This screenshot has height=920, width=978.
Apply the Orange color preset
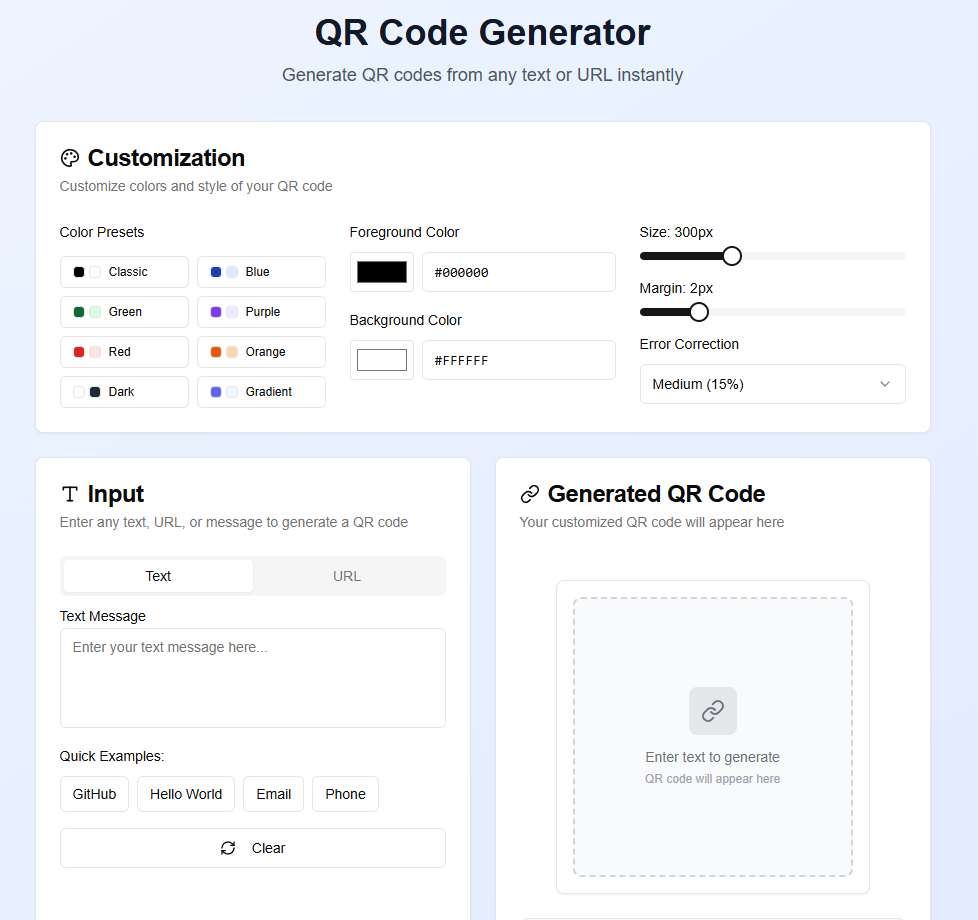click(x=261, y=352)
